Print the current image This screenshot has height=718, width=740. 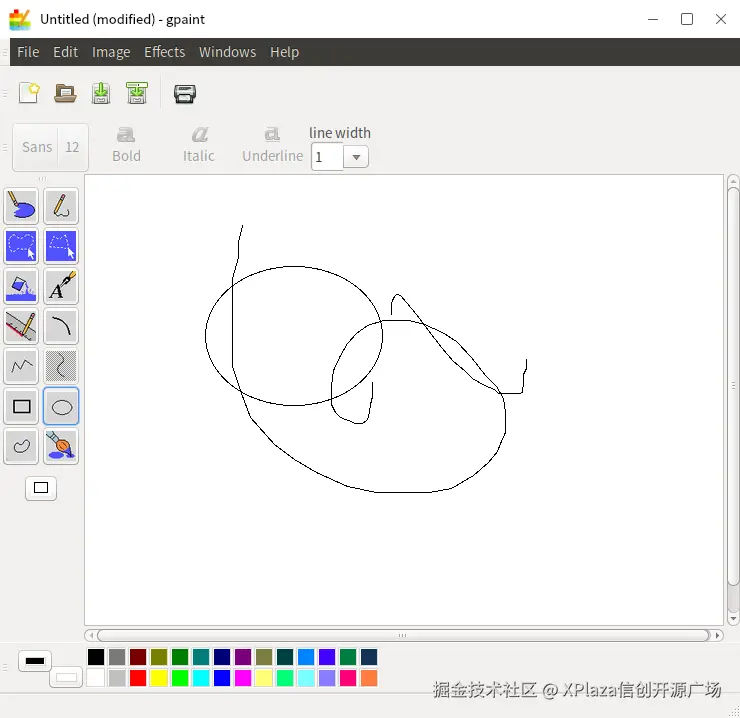tap(185, 94)
